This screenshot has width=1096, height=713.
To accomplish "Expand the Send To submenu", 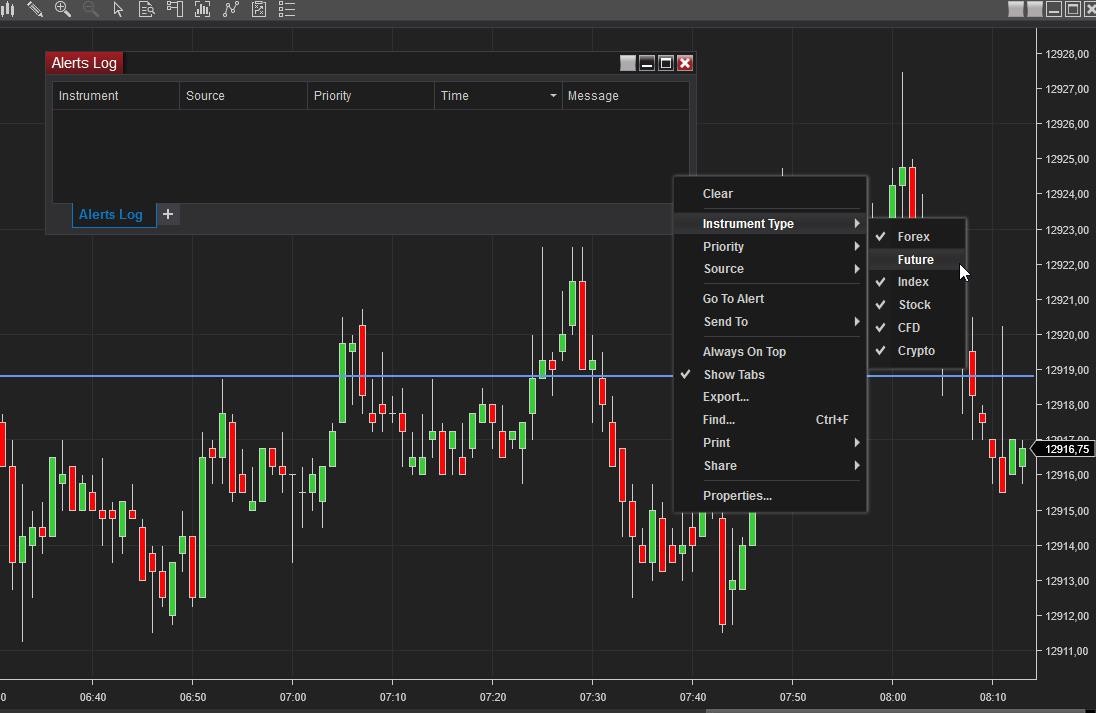I will pos(770,322).
